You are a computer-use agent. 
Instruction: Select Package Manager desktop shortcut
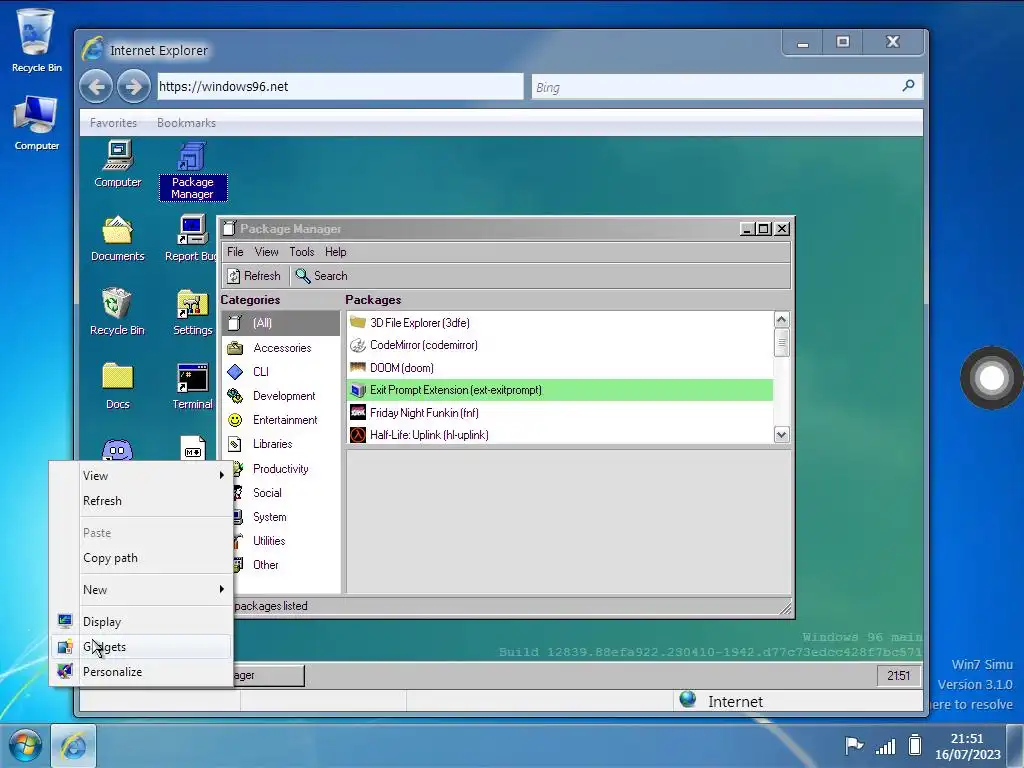click(193, 171)
